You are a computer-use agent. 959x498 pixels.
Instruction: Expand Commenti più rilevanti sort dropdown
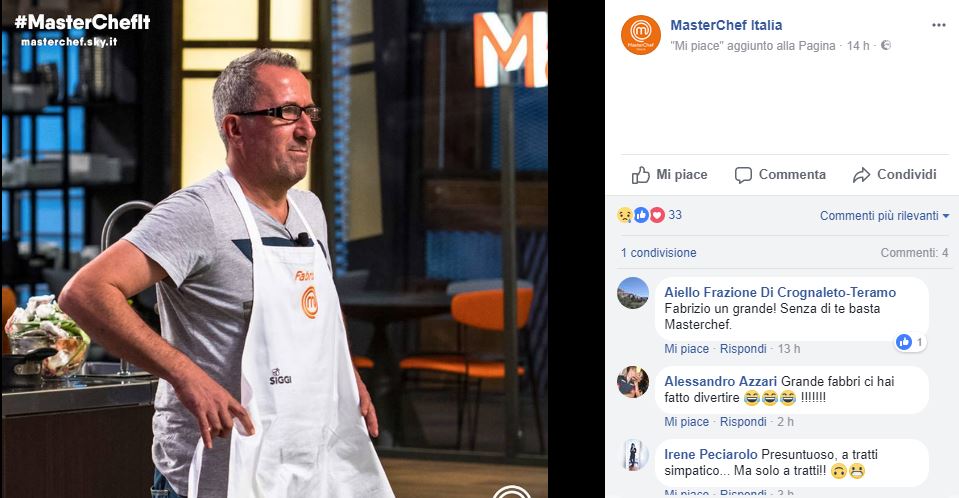884,215
